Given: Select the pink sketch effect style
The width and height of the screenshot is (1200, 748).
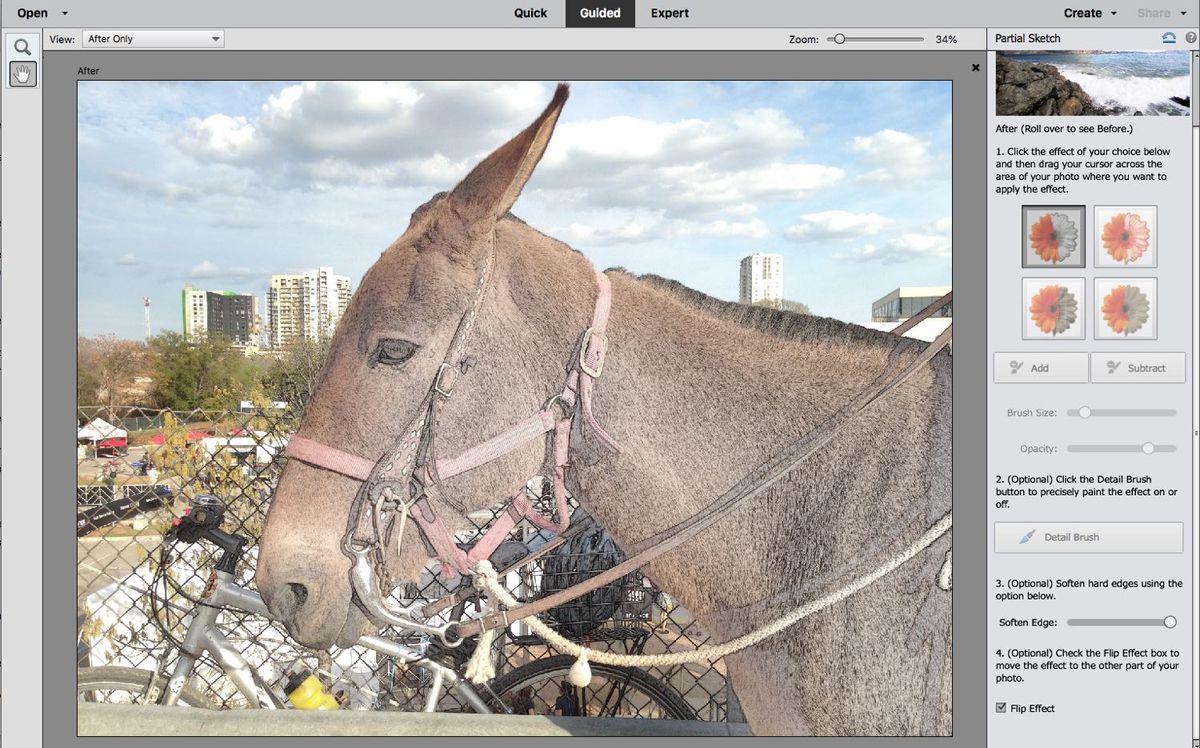Looking at the screenshot, I should [x=1124, y=236].
